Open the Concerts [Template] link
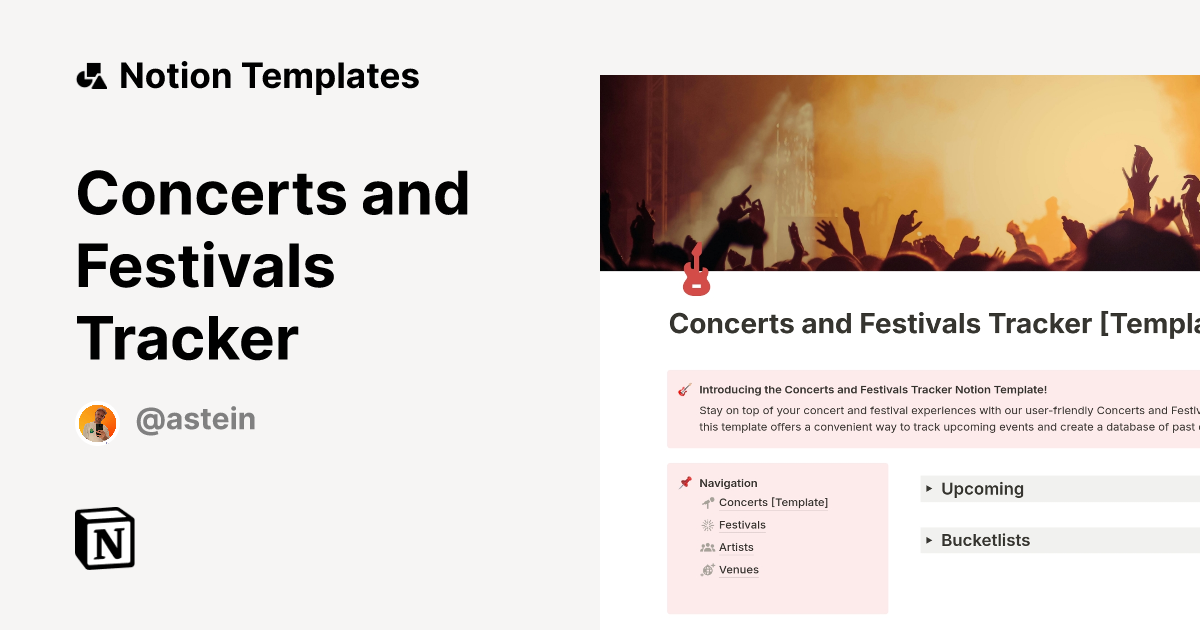The width and height of the screenshot is (1200, 630). (x=774, y=502)
